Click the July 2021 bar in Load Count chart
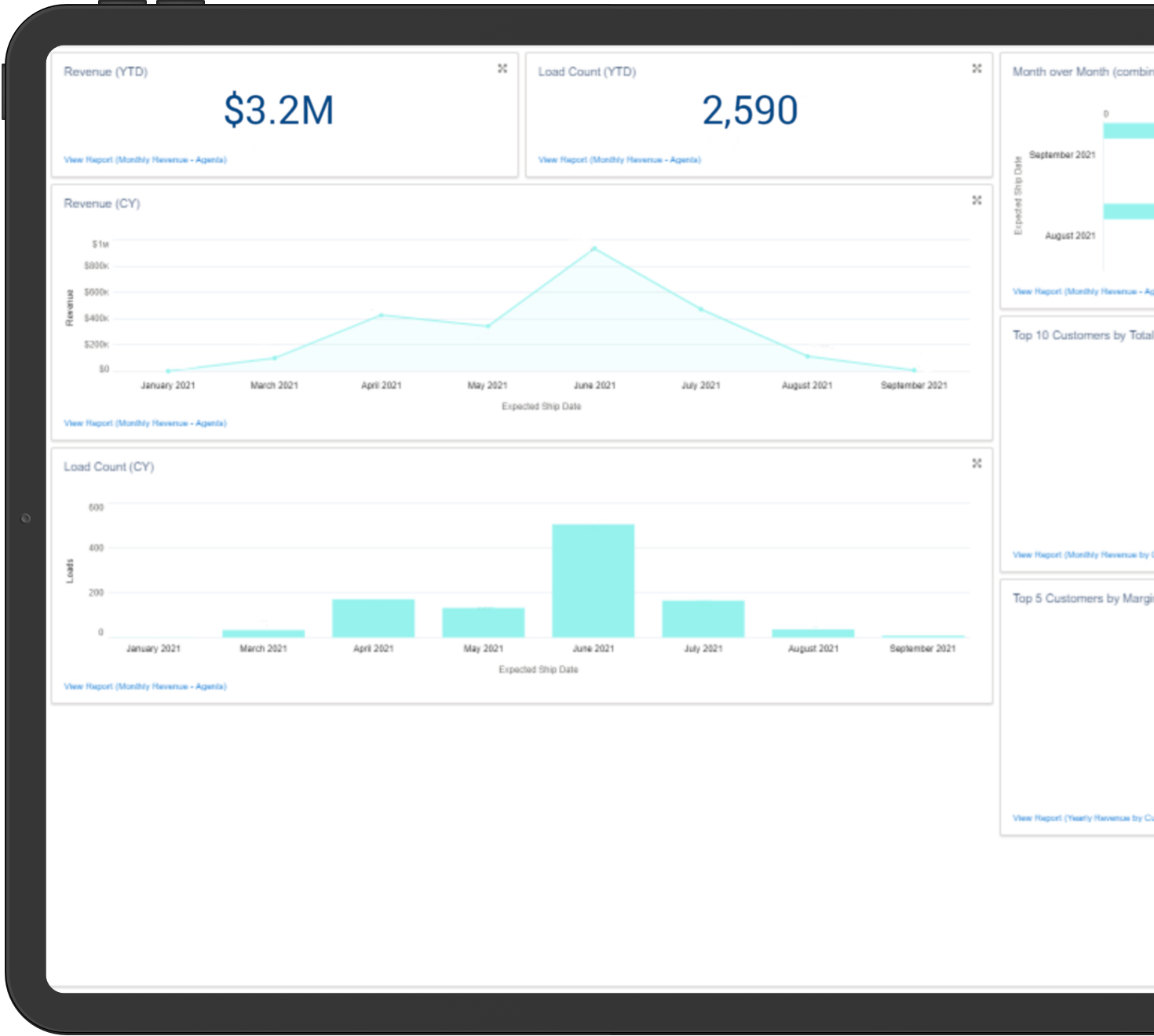The width and height of the screenshot is (1154, 1036). pos(703,619)
